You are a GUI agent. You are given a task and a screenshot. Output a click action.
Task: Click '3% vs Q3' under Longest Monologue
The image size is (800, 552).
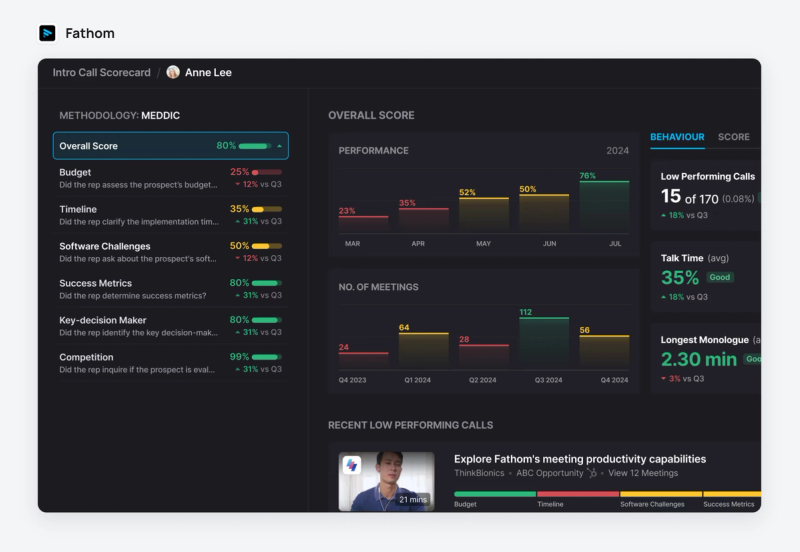(683, 379)
